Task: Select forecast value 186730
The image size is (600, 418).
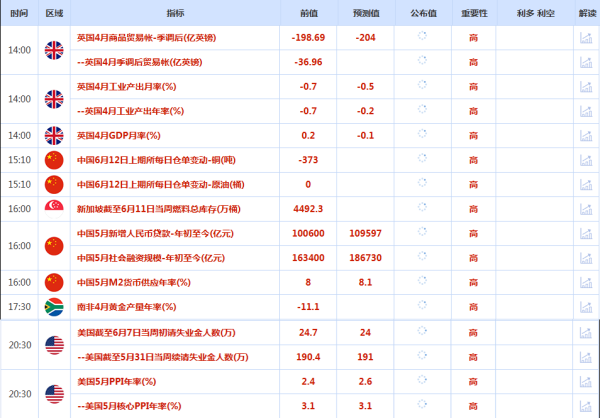Action: 365,258
